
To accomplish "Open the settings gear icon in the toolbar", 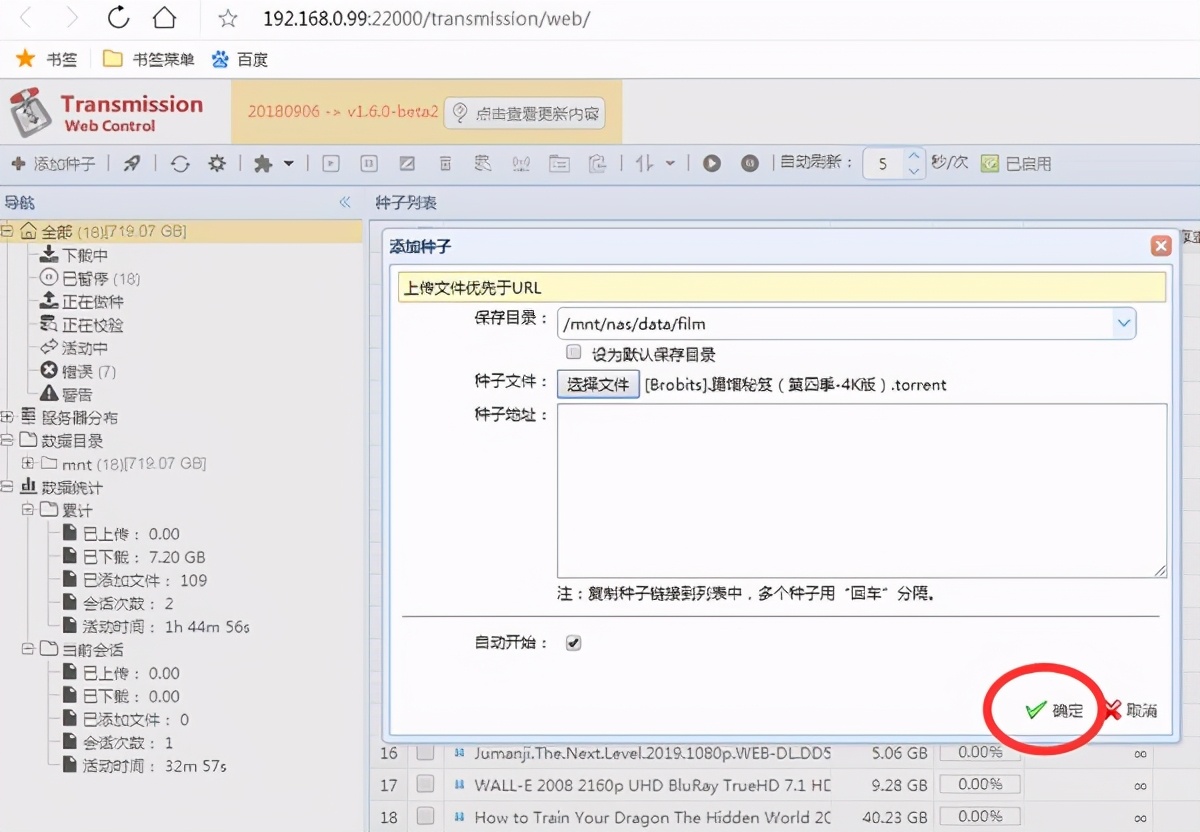I will point(218,163).
